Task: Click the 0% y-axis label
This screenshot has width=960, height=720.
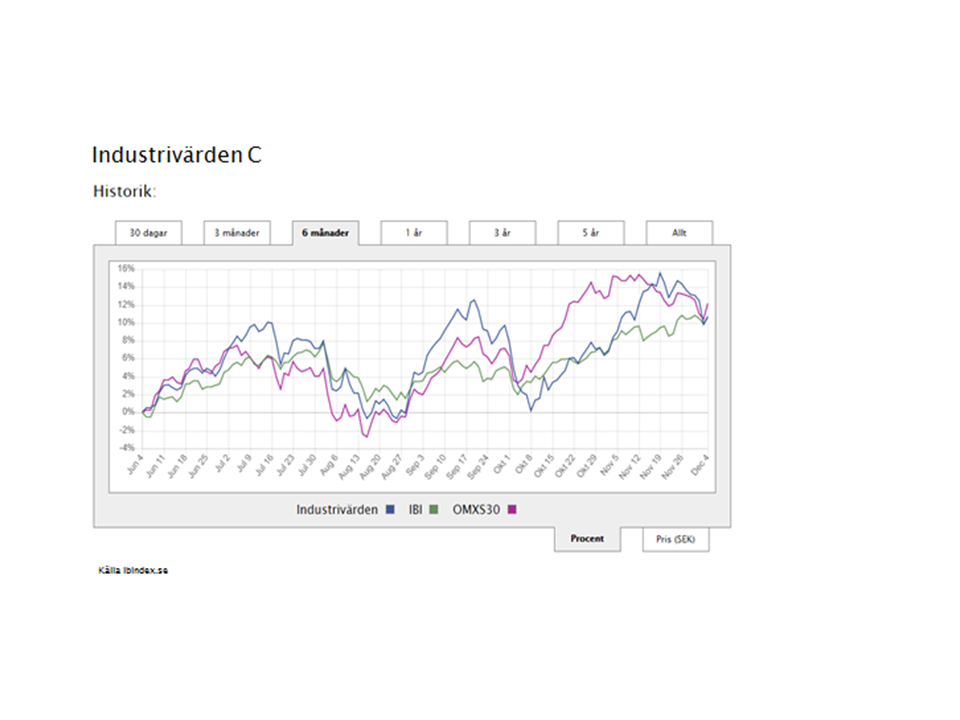Action: point(127,411)
